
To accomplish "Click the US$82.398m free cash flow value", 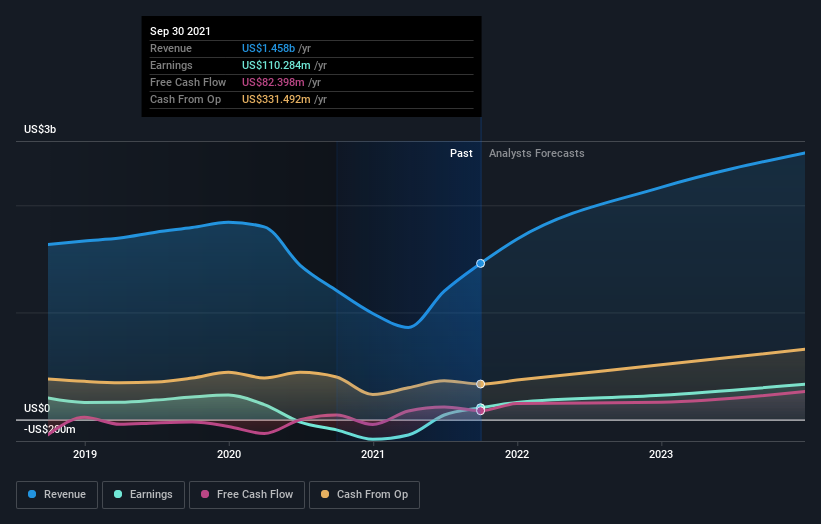I will pyautogui.click(x=273, y=82).
